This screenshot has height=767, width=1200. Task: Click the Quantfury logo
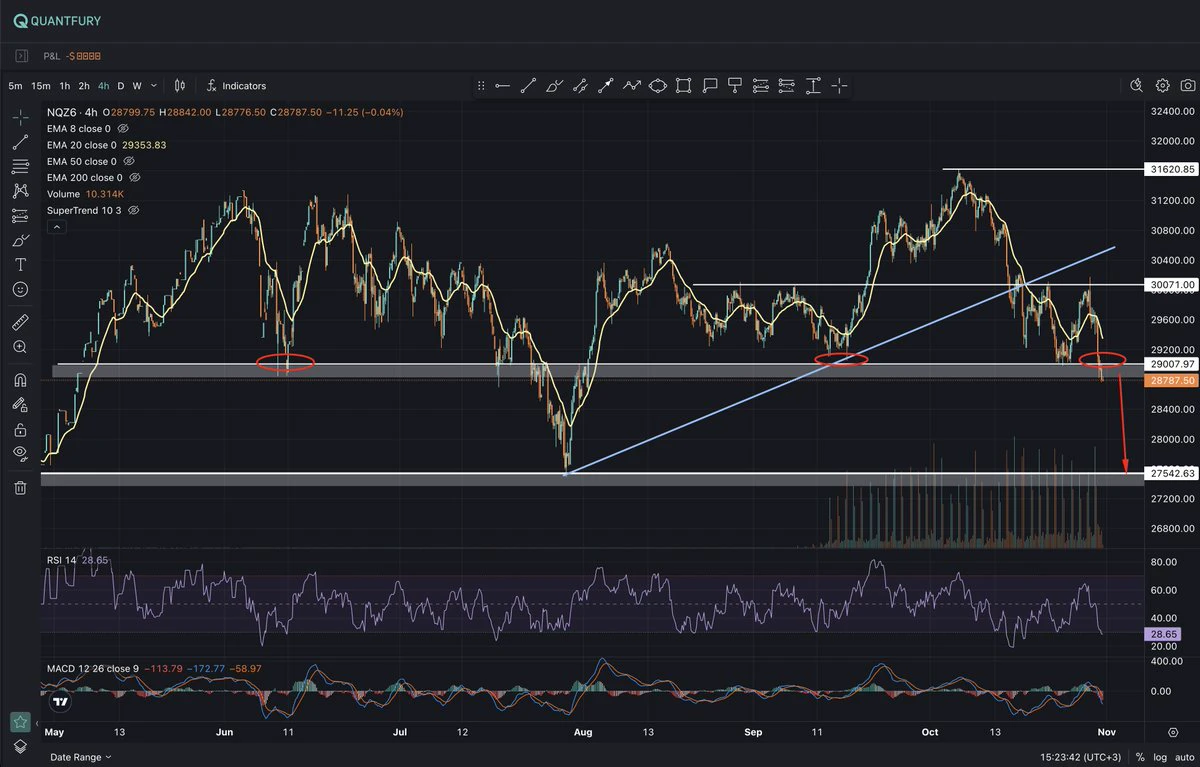(x=57, y=20)
